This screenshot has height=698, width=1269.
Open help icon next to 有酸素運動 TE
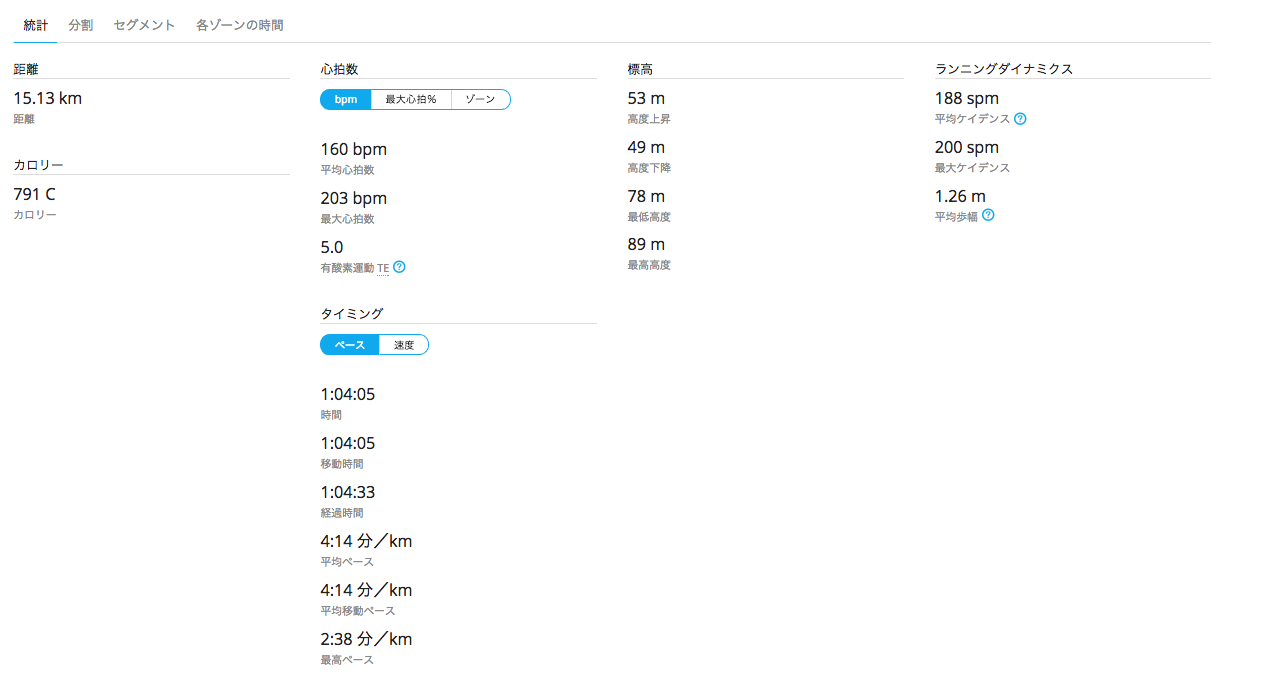pos(399,267)
